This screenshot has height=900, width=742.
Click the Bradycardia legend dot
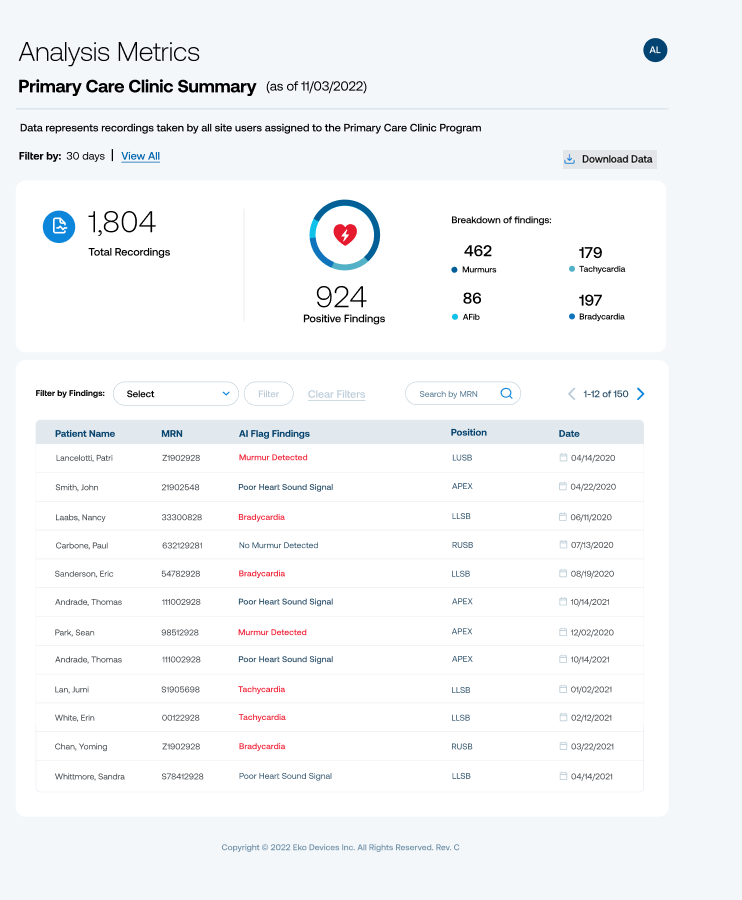tap(572, 316)
